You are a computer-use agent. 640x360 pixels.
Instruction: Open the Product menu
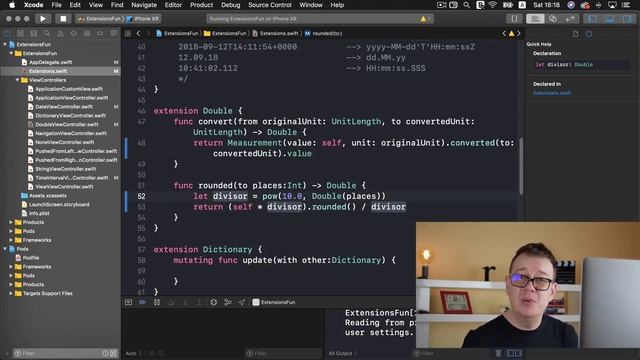(x=201, y=5)
